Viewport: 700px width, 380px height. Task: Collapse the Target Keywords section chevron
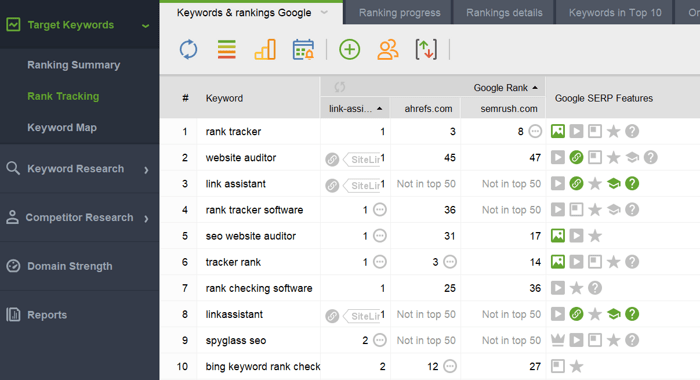pos(146,26)
